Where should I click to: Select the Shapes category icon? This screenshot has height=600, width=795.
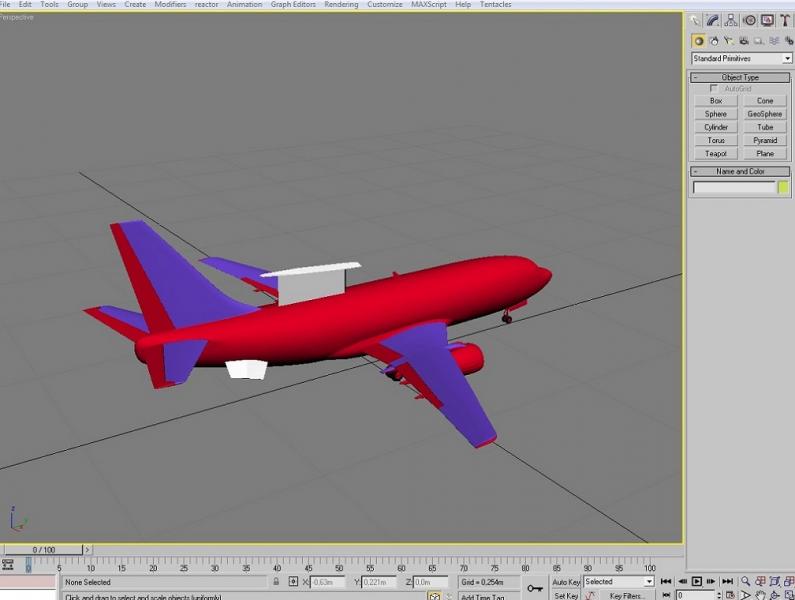click(714, 41)
